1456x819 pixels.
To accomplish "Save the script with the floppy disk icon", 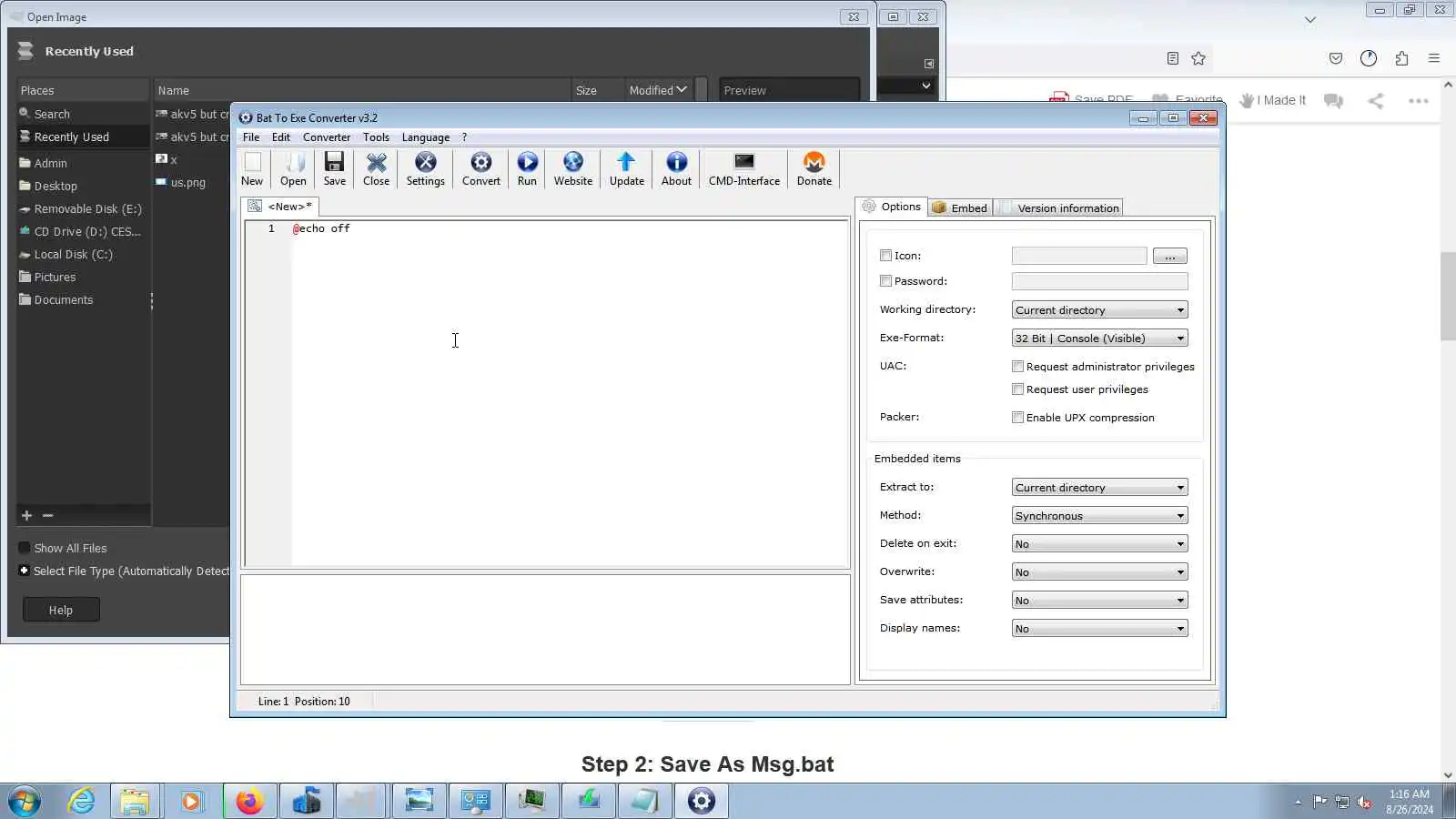I will tap(335, 169).
